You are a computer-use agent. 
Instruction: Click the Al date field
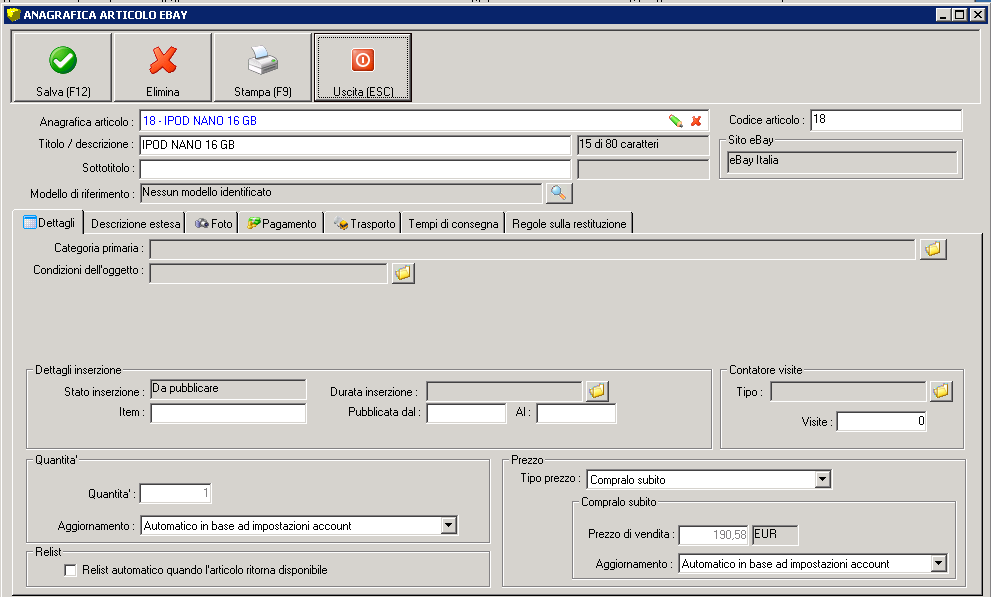576,413
